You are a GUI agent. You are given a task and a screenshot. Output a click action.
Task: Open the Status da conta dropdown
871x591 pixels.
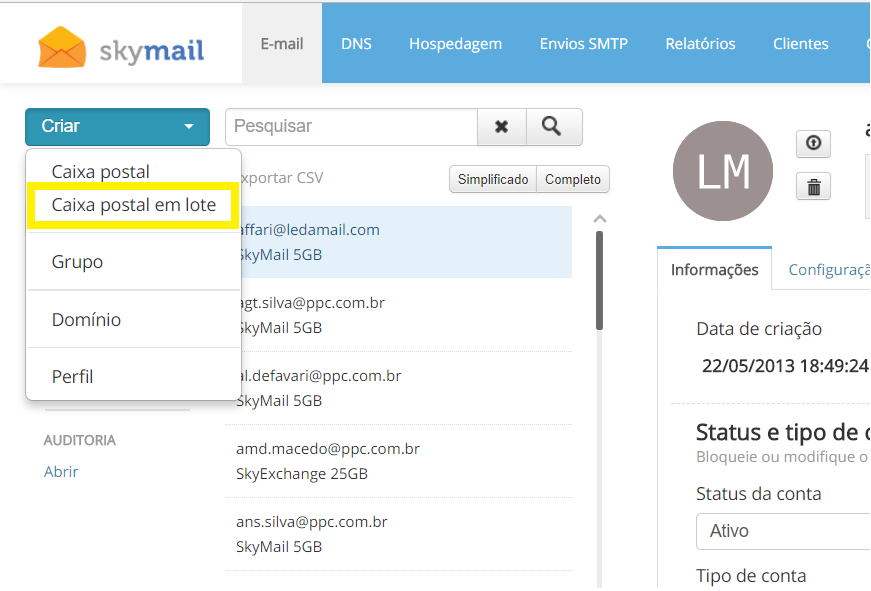click(782, 531)
